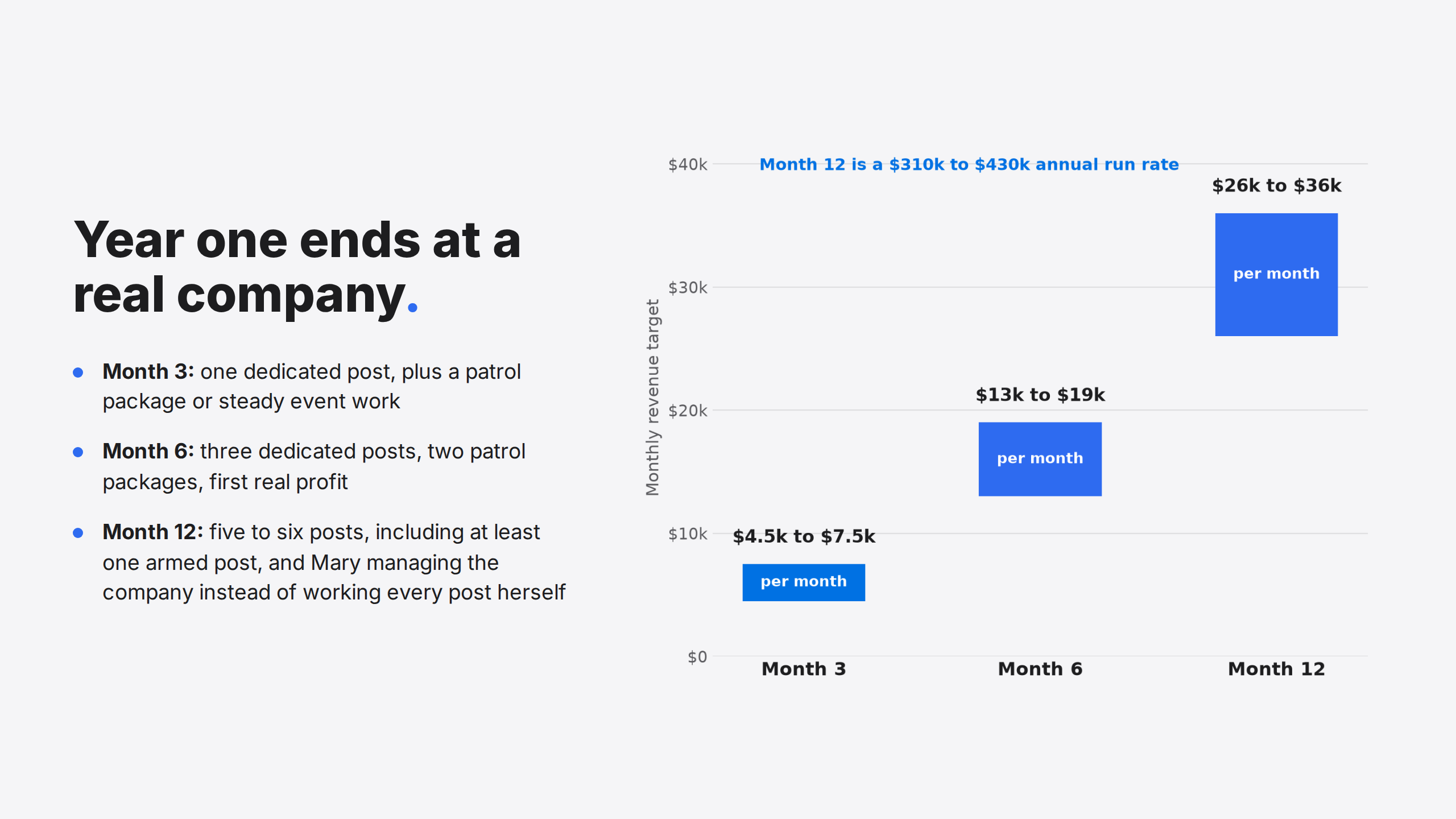Click the $20k axis tick label
This screenshot has height=819, width=1456.
pyautogui.click(x=688, y=411)
